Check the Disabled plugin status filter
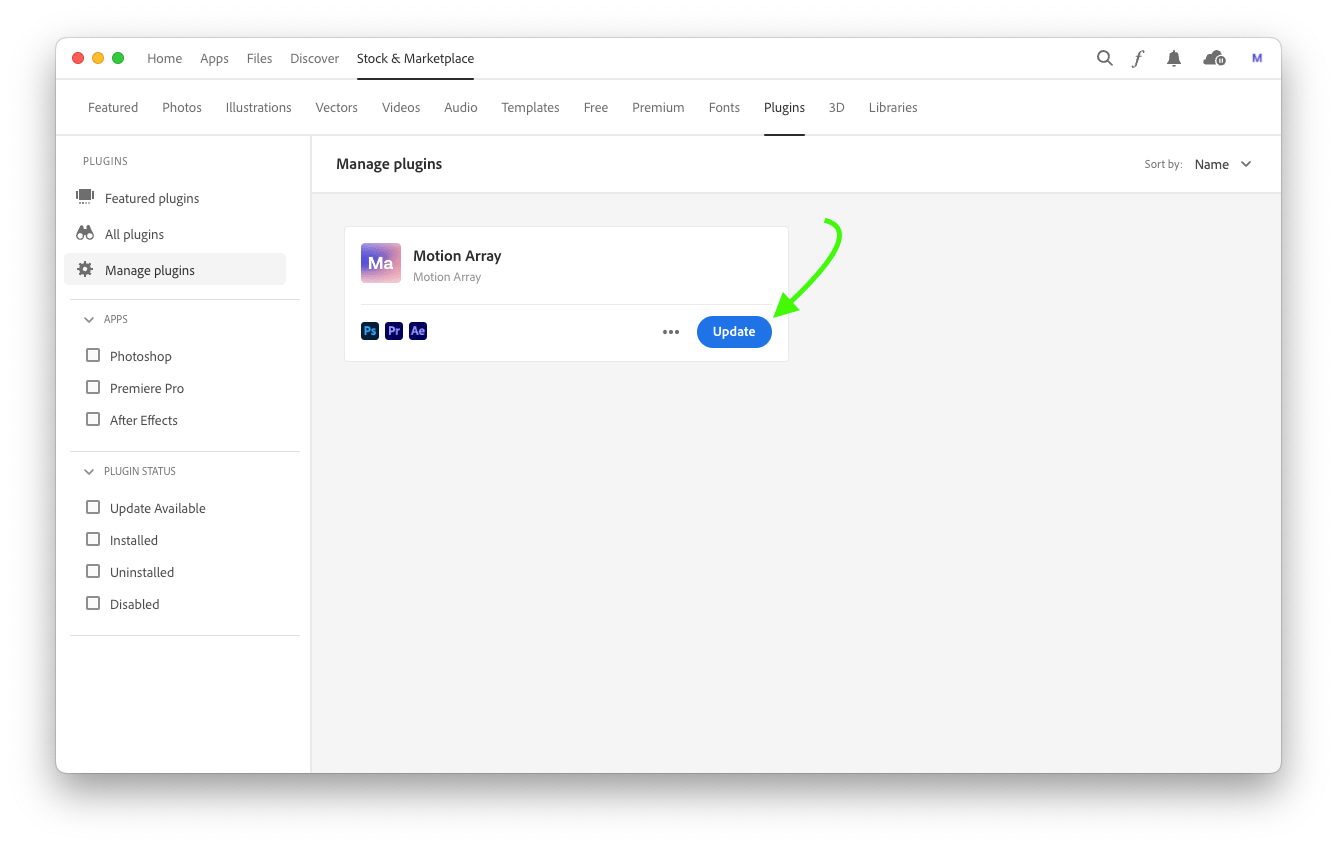Viewport: 1337px width, 847px height. click(x=93, y=603)
